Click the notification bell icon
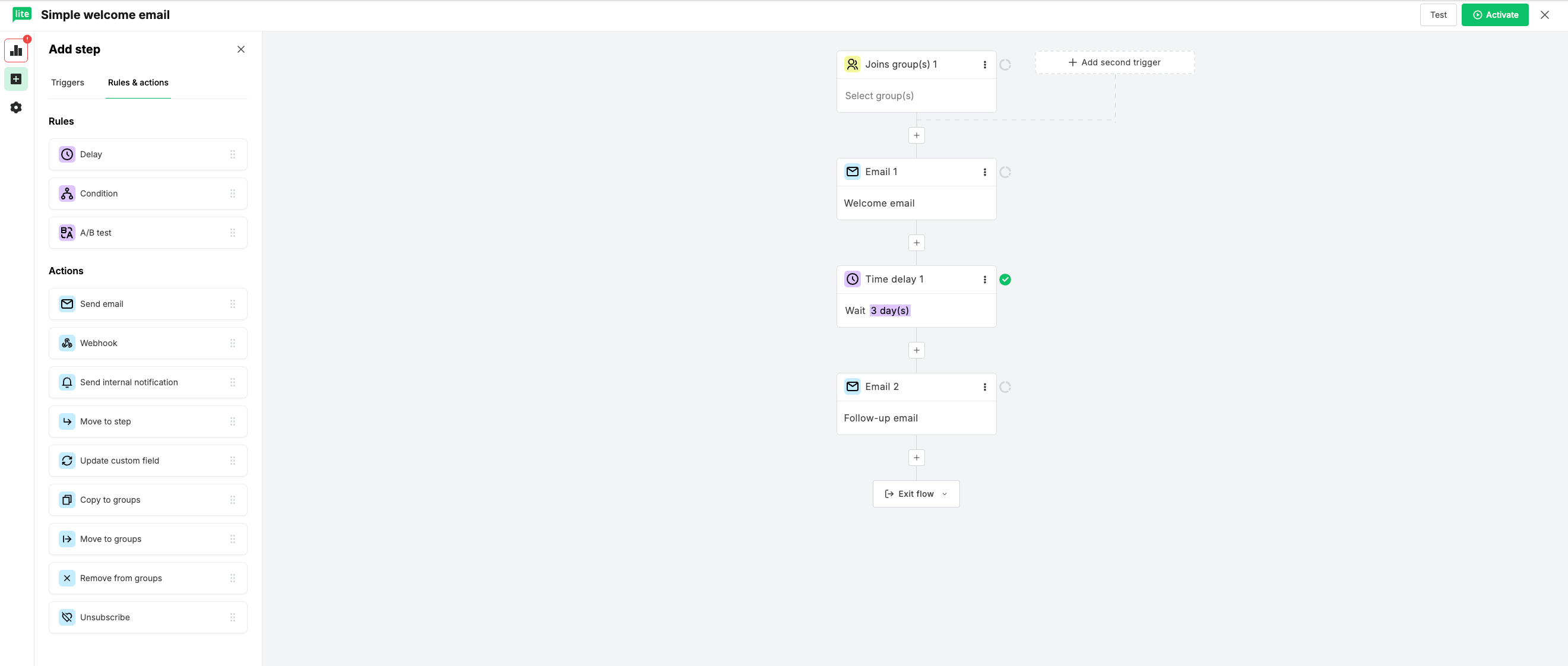Viewport: 1568px width, 666px height. 67,382
